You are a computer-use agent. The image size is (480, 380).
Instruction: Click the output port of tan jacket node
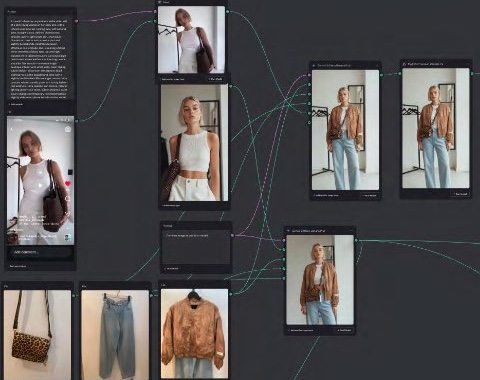pyautogui.click(x=231, y=294)
